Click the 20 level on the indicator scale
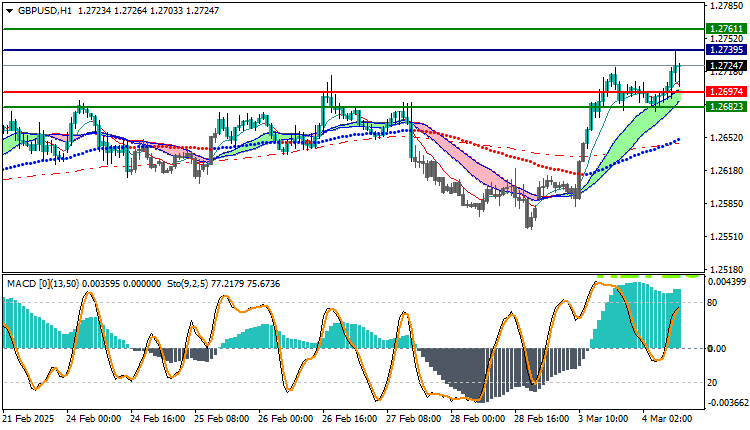750x430 pixels. coord(712,383)
